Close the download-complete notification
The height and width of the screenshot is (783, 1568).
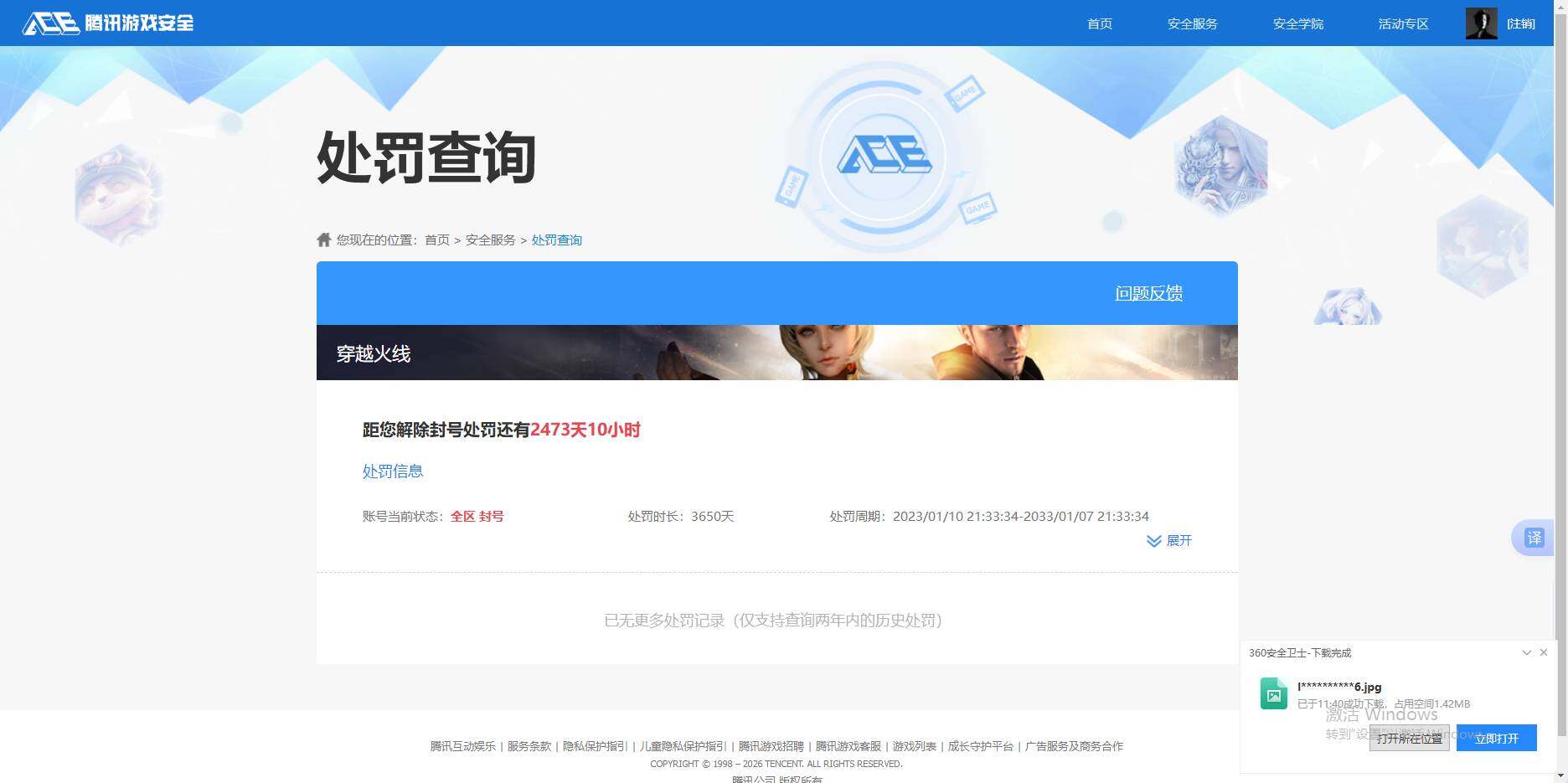pos(1544,652)
